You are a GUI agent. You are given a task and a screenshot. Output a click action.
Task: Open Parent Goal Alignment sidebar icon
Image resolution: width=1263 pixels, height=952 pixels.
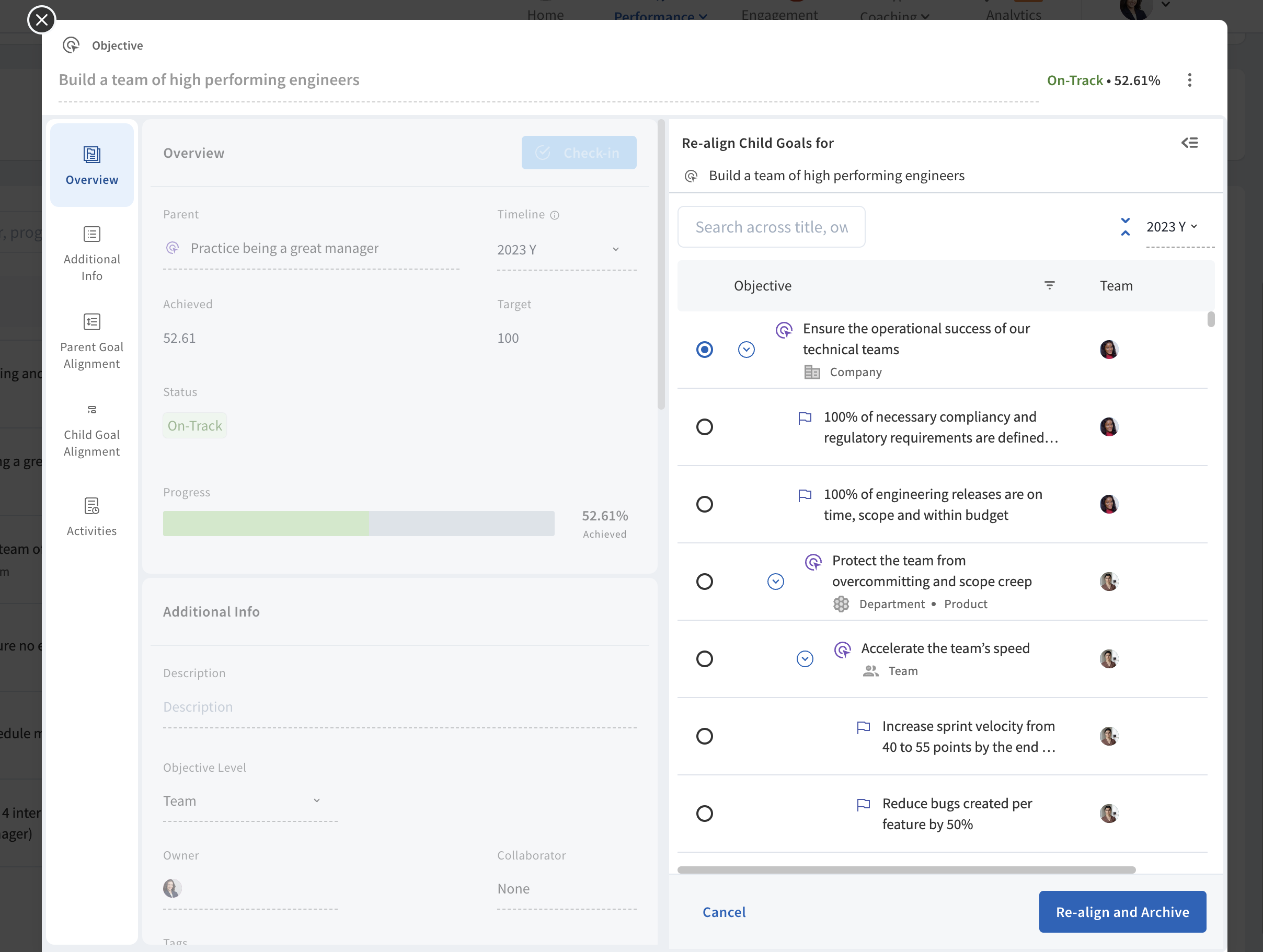point(91,322)
